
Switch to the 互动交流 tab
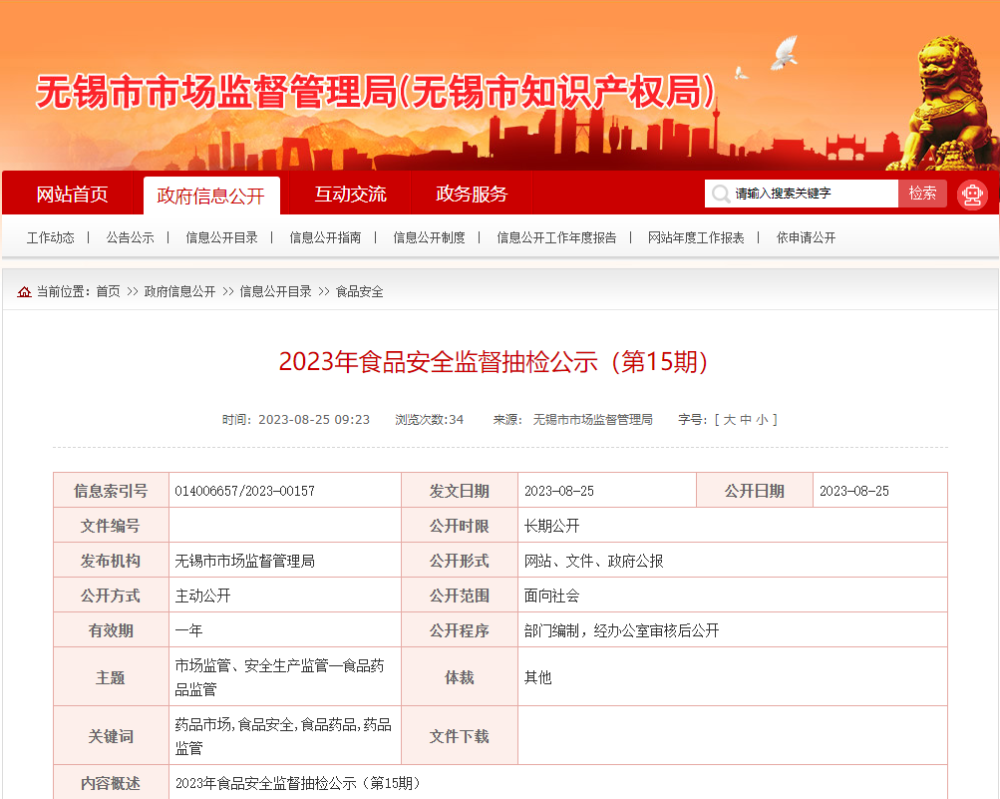pyautogui.click(x=350, y=194)
